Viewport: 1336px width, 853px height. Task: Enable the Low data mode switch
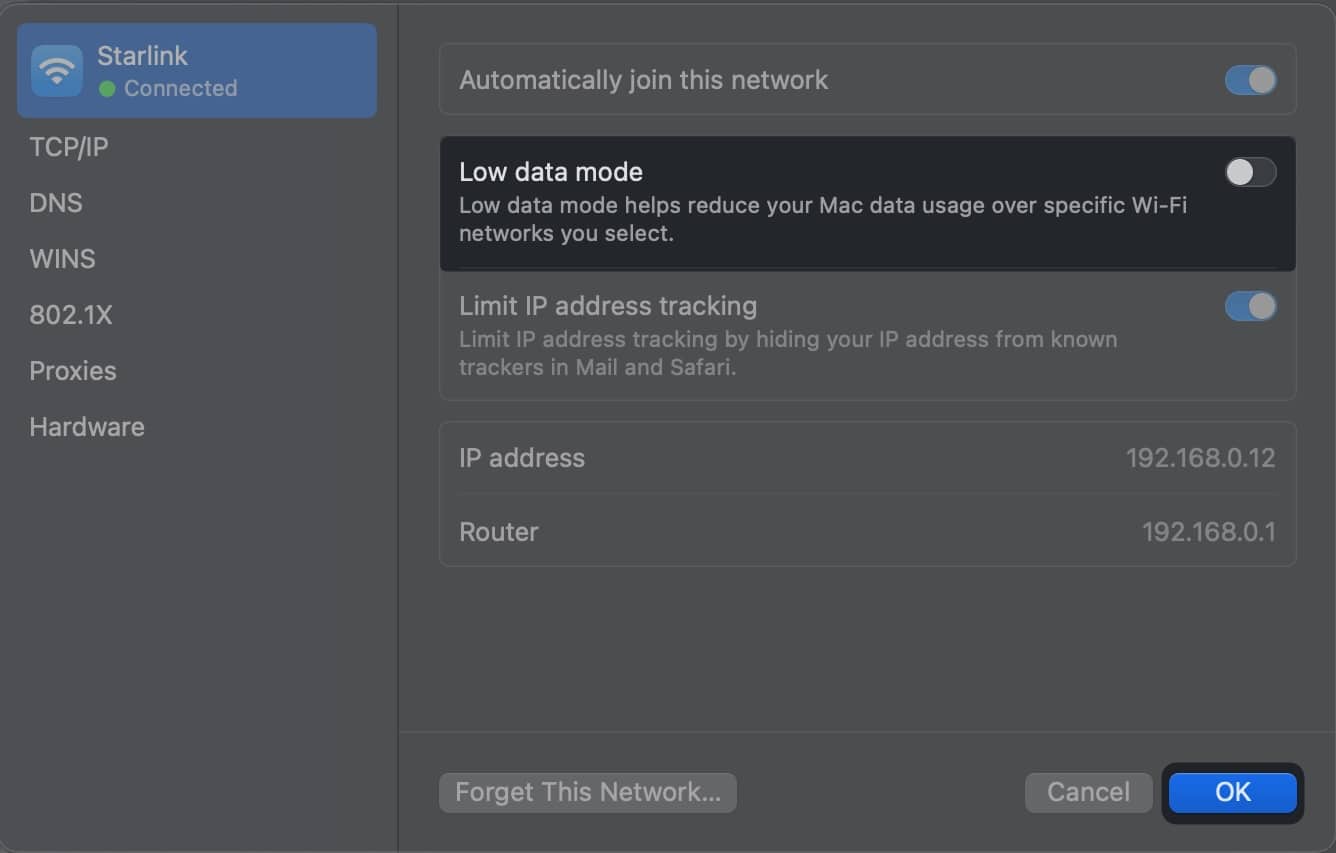[x=1250, y=172]
